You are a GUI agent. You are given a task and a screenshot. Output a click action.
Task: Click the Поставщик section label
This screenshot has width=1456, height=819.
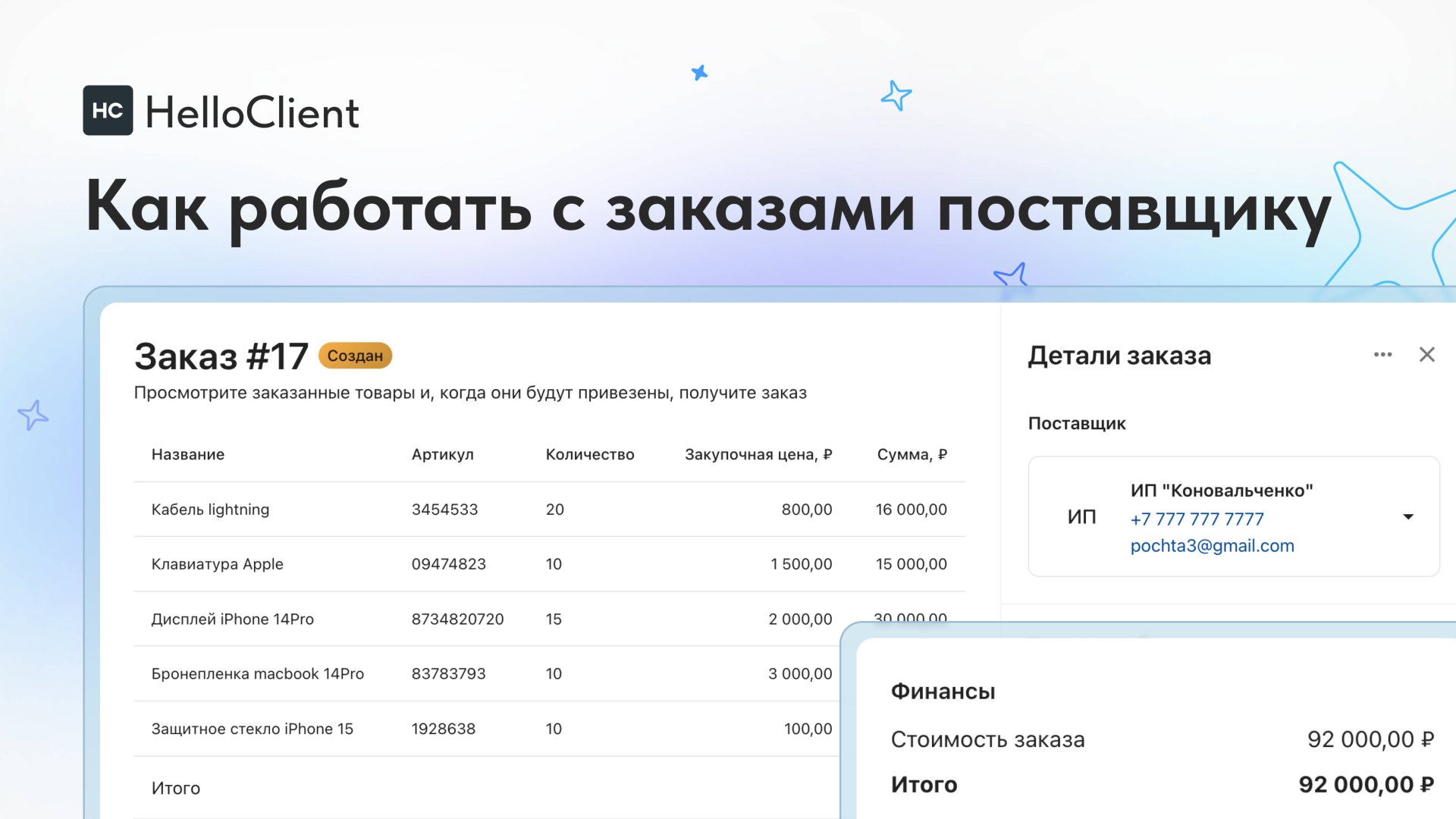point(1076,423)
